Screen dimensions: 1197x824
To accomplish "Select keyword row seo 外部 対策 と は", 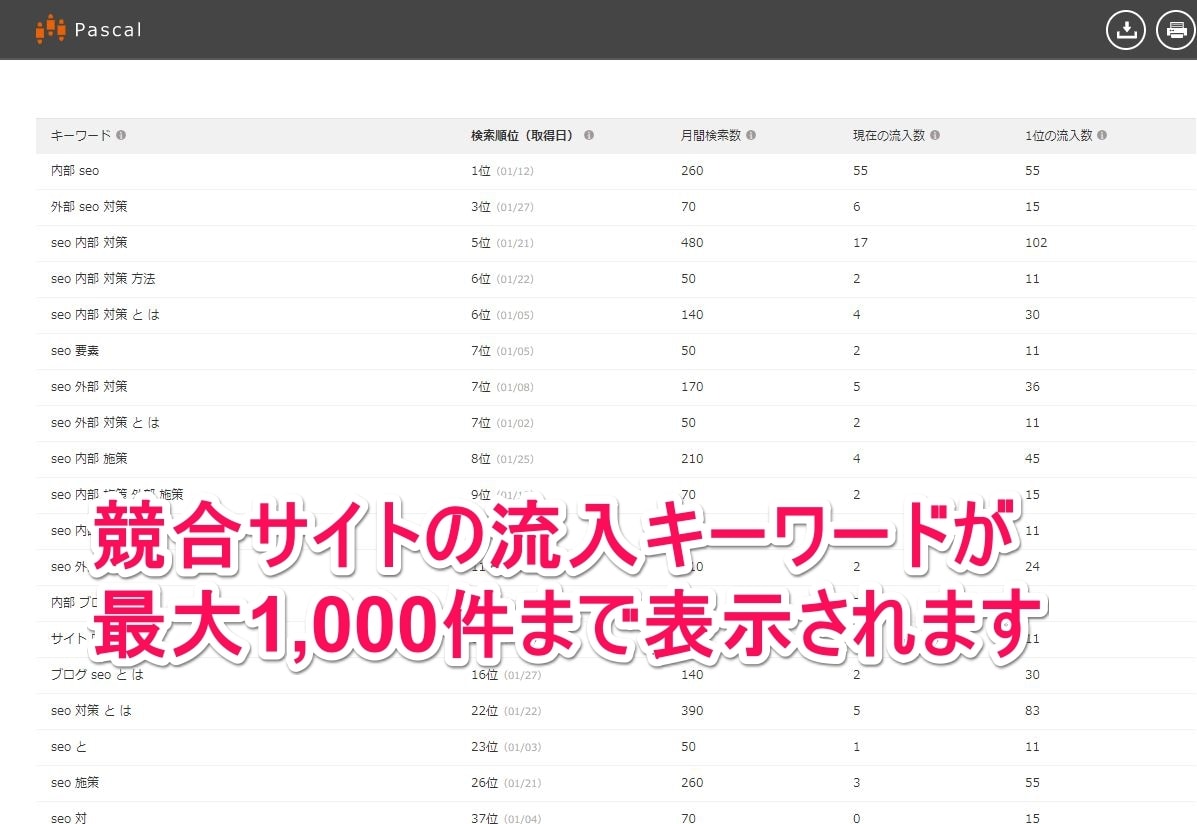I will (616, 423).
